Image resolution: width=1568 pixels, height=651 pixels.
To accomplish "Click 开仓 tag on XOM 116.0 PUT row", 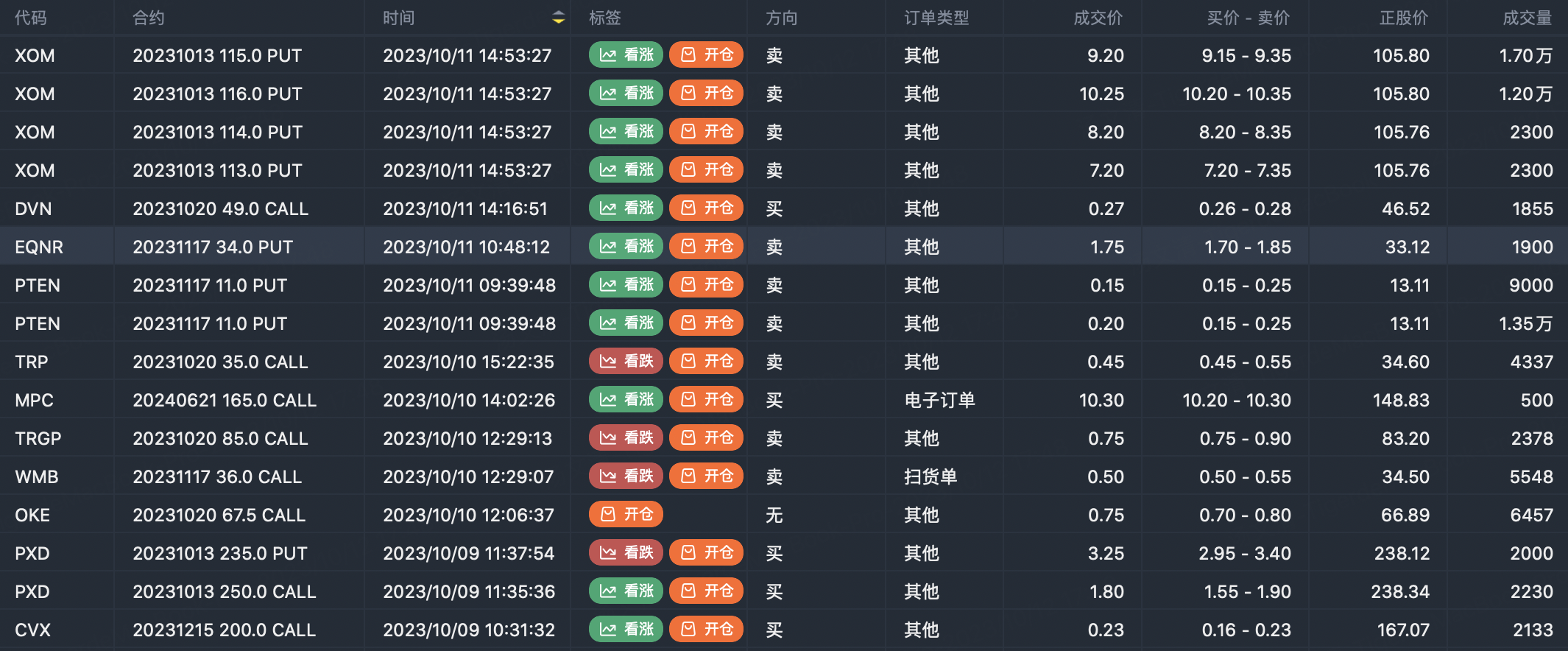I will coord(707,93).
